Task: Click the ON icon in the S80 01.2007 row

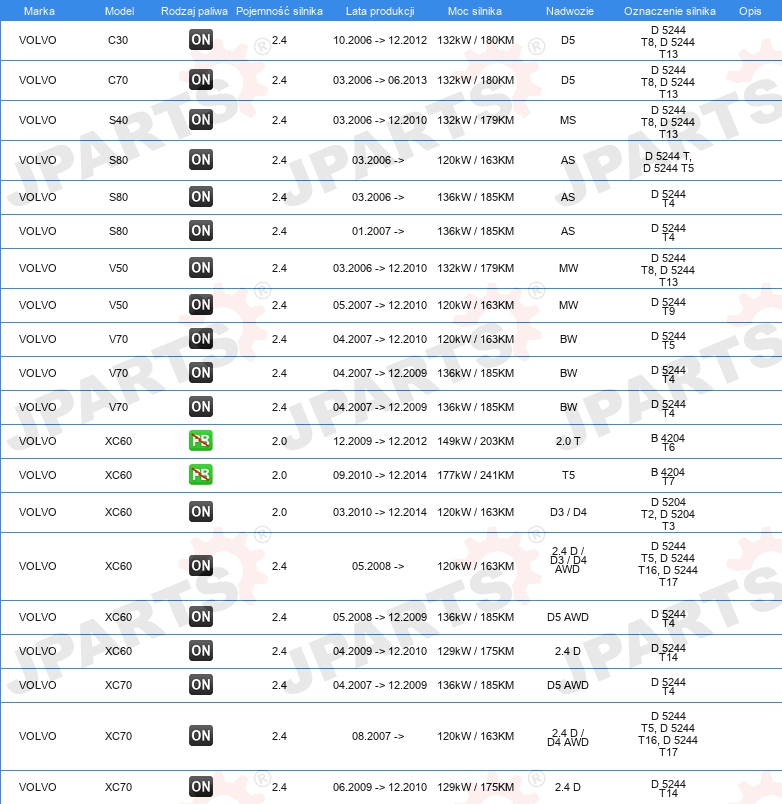Action: point(200,231)
